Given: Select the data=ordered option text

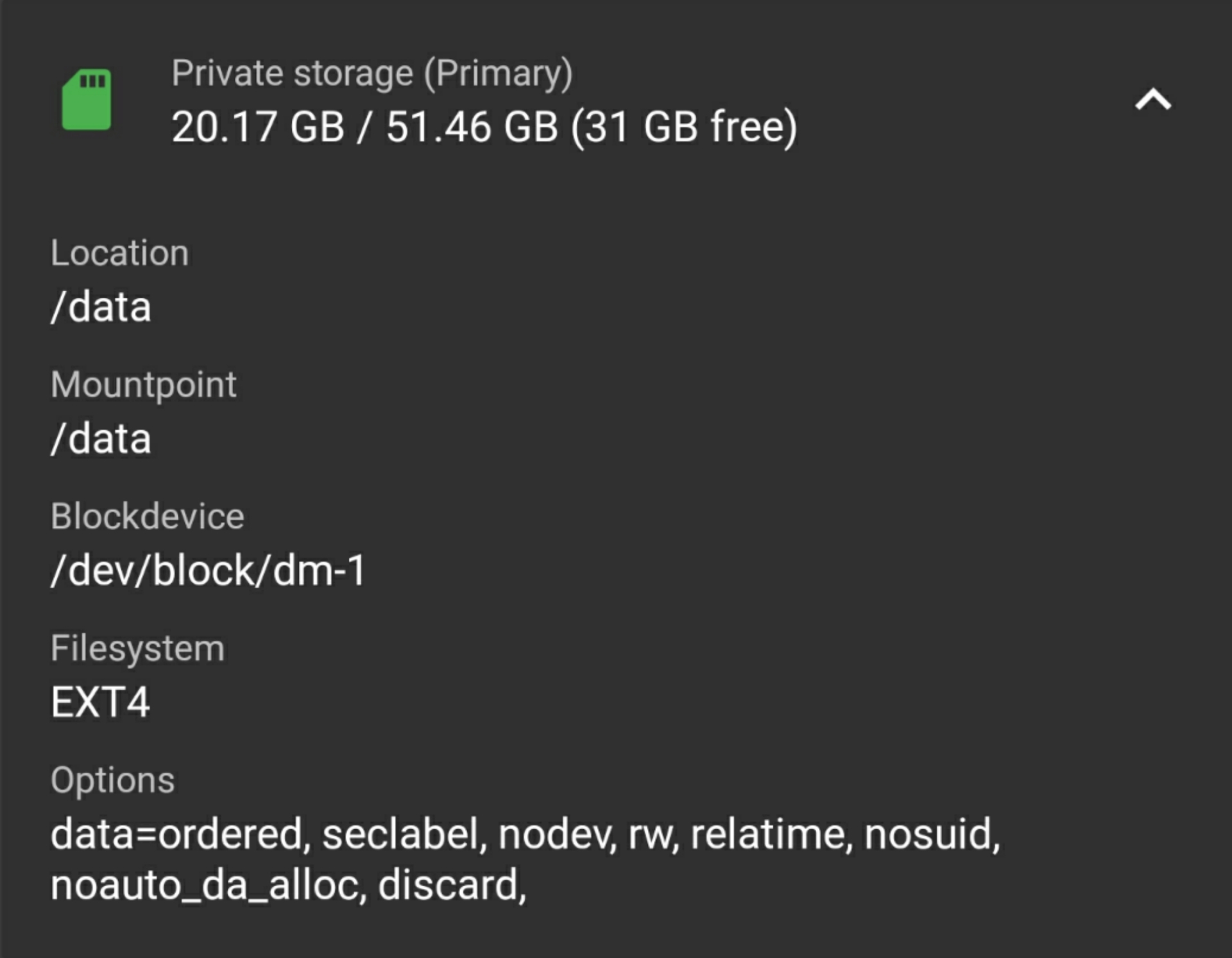Looking at the screenshot, I should click(x=176, y=834).
